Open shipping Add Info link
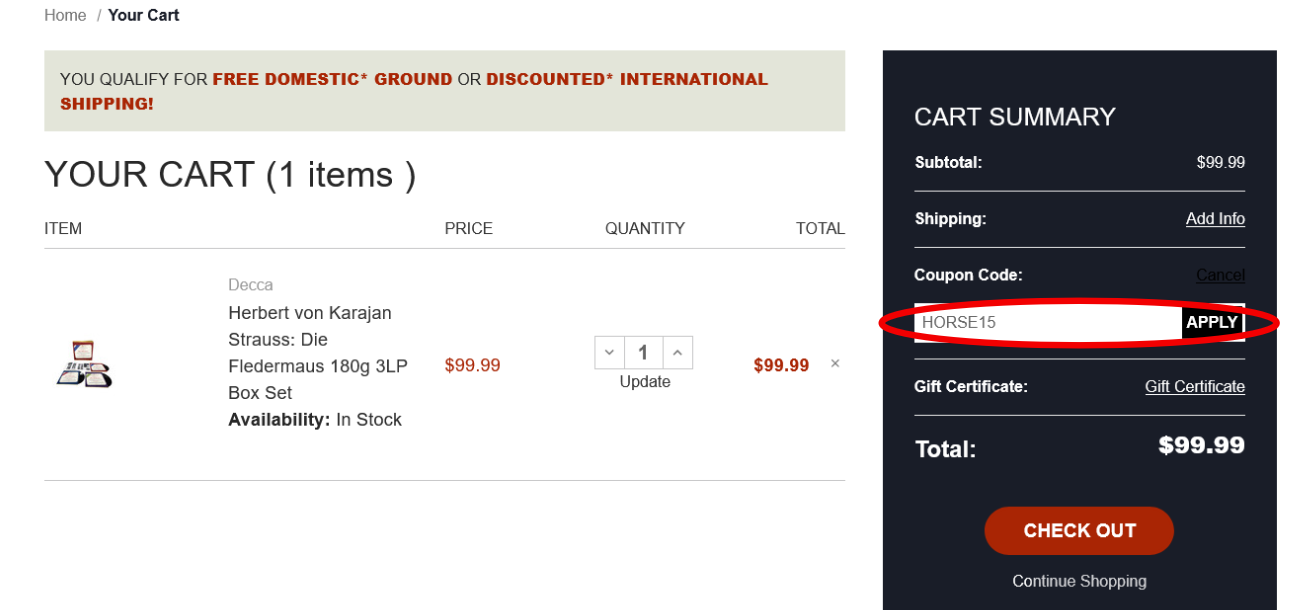Screen dimensions: 1310x610 point(1215,218)
